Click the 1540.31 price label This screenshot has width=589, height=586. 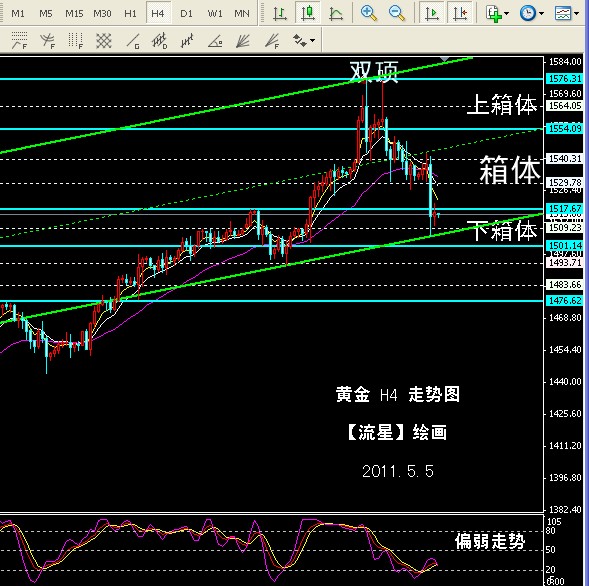pos(565,159)
